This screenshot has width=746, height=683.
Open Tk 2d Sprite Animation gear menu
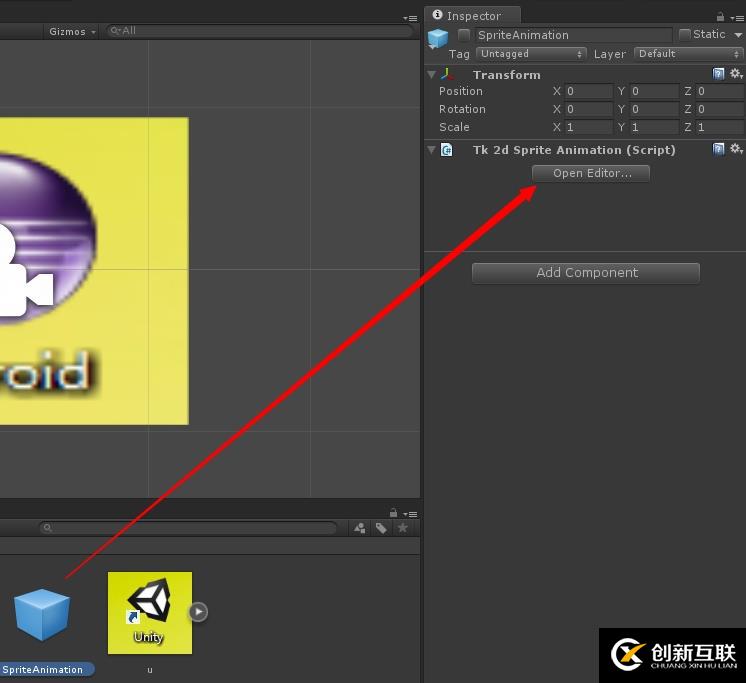(736, 149)
